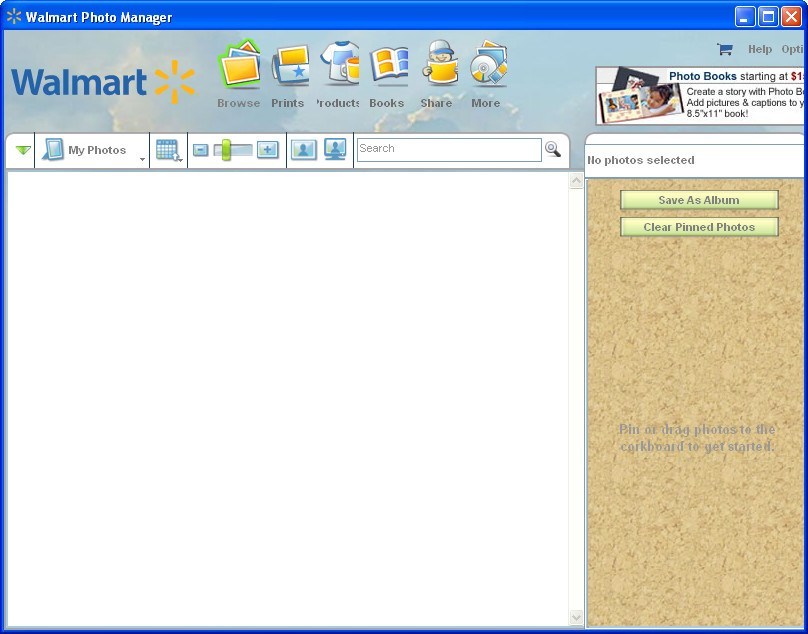Open the Products section icon

[340, 63]
